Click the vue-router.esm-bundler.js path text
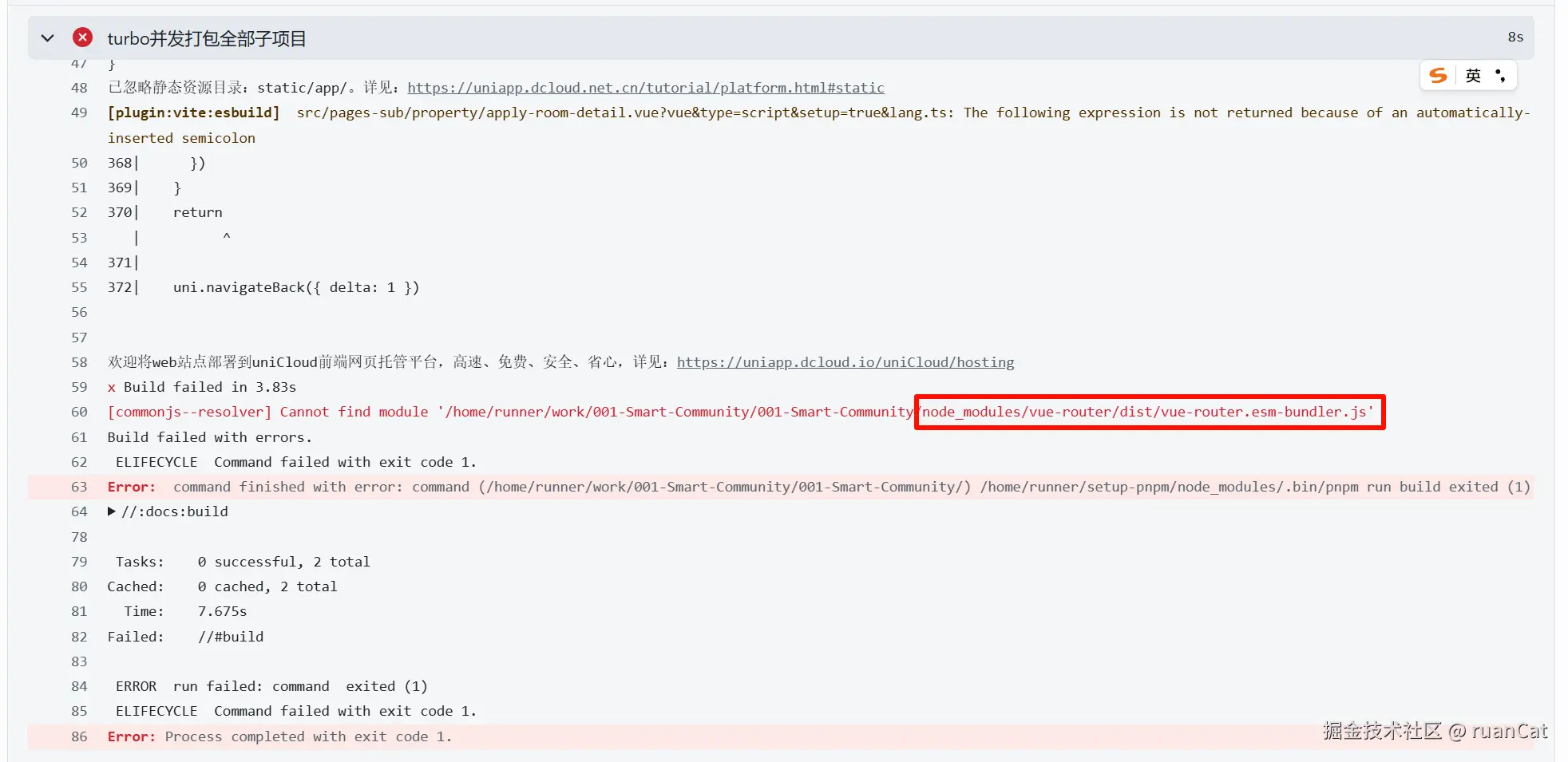This screenshot has height=762, width=1568. (x=1148, y=412)
